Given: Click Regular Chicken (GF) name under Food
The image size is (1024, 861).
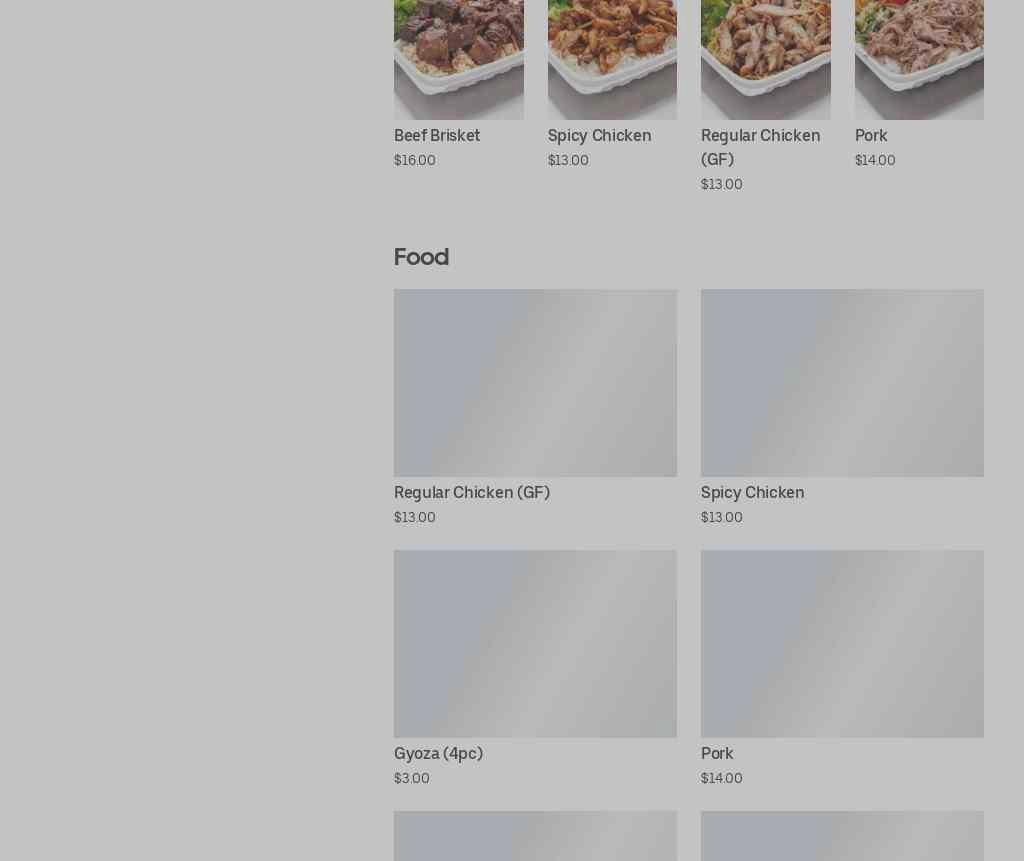Looking at the screenshot, I should [472, 493].
